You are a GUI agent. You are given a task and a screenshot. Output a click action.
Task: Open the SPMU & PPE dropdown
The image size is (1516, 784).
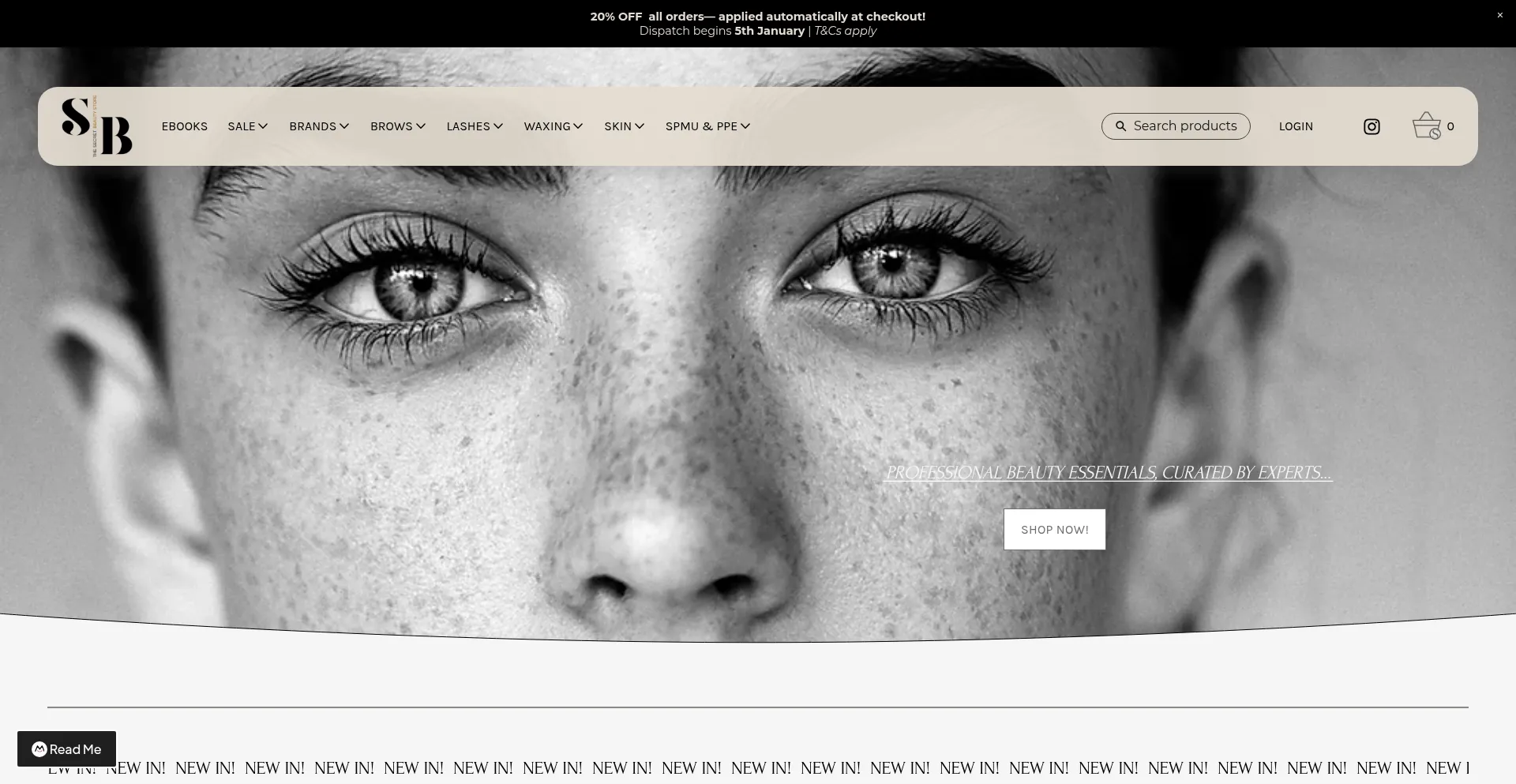tap(707, 126)
